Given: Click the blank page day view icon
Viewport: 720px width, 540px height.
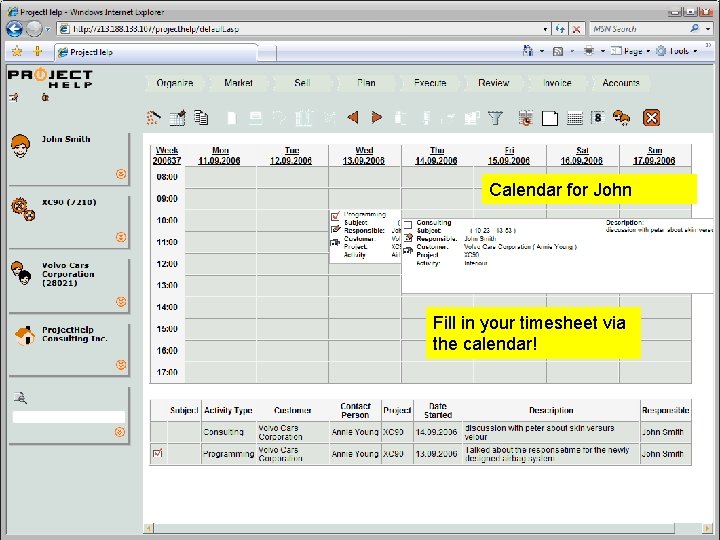Looking at the screenshot, I should coord(550,118).
